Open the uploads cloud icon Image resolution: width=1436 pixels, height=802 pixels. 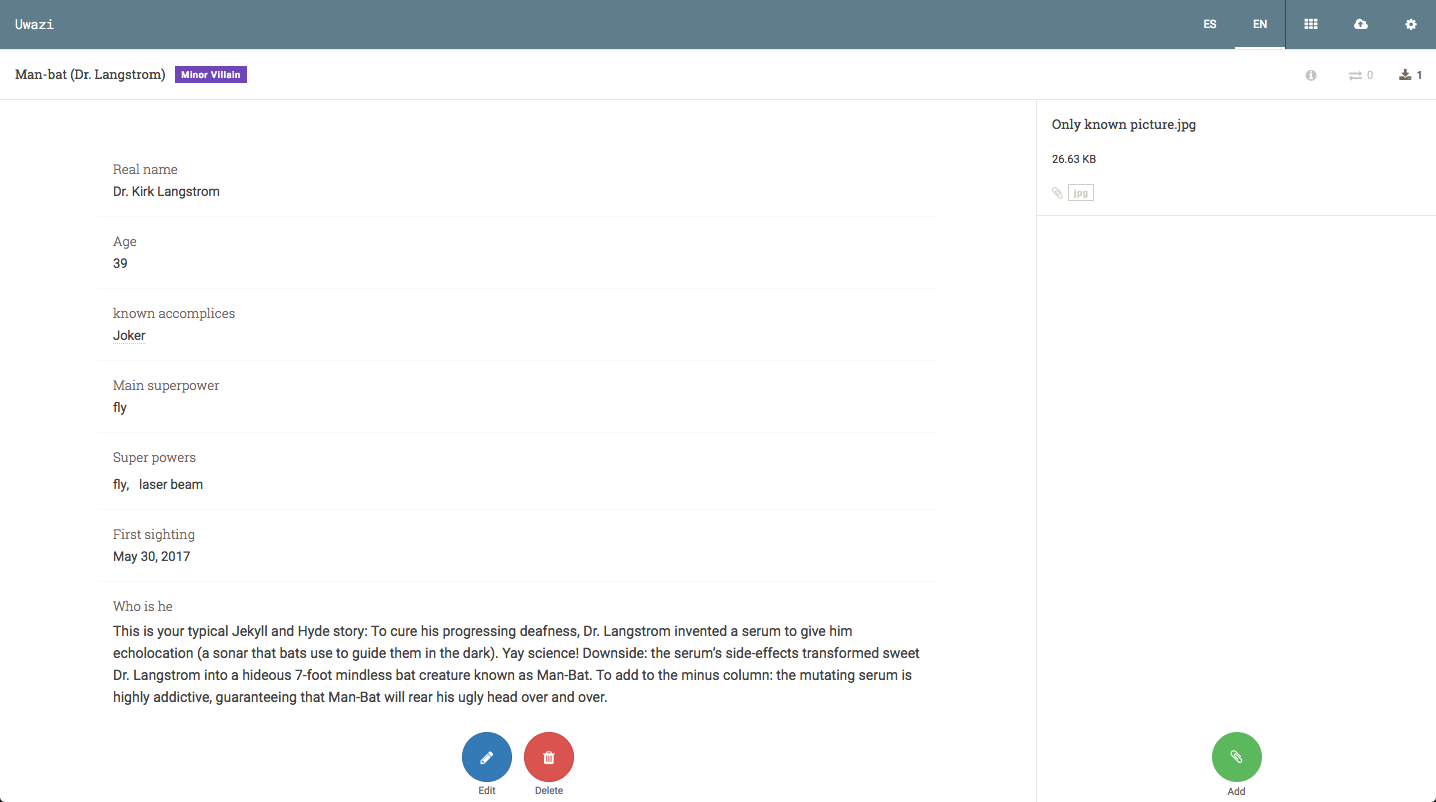[x=1360, y=24]
